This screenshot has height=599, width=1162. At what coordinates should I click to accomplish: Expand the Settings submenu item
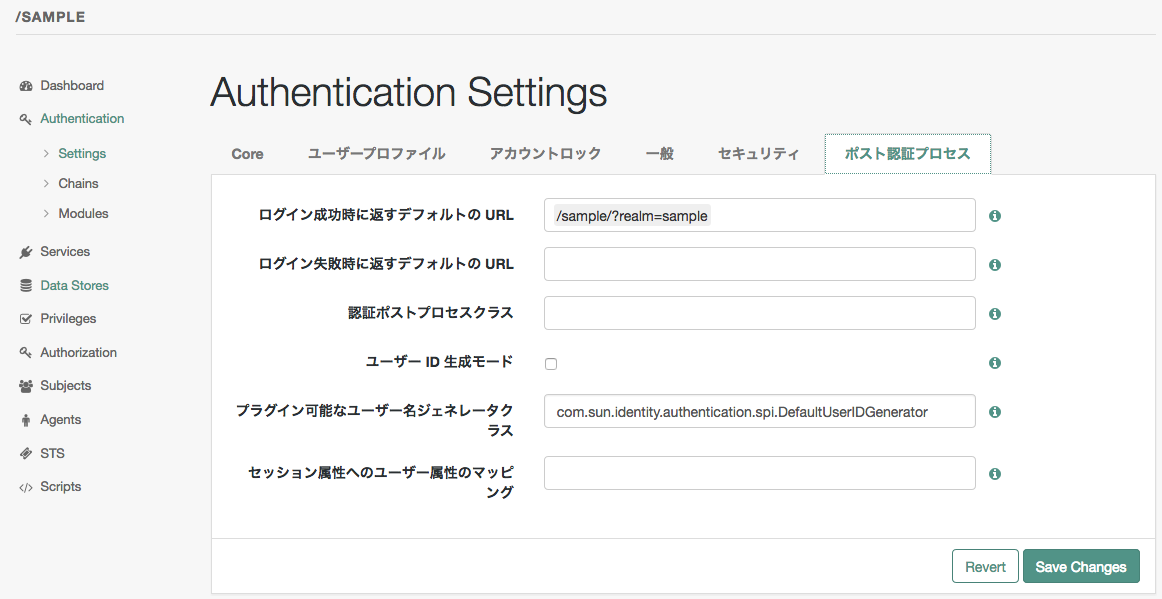(81, 154)
